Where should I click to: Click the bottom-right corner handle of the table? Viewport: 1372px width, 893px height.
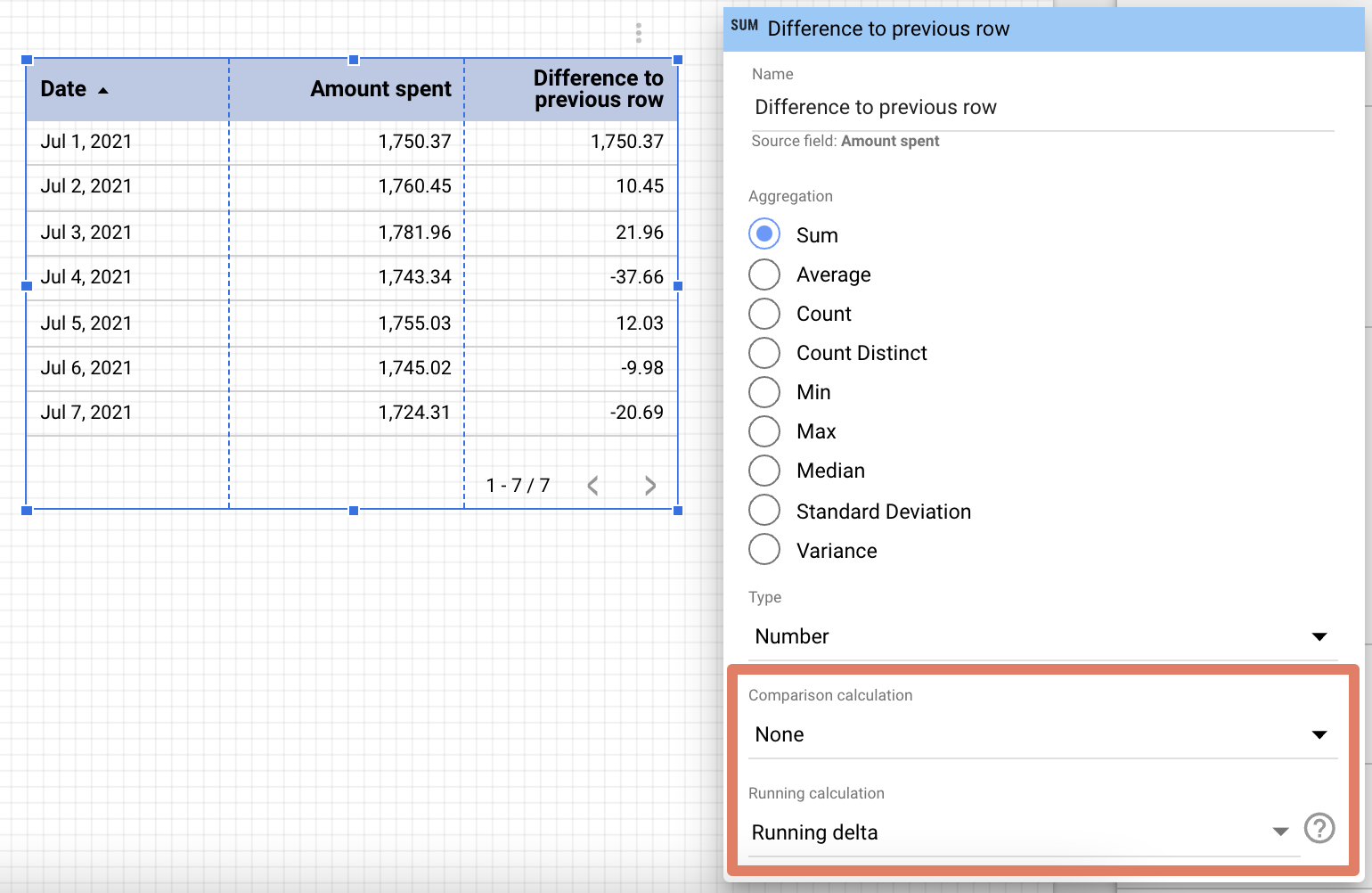pos(678,511)
